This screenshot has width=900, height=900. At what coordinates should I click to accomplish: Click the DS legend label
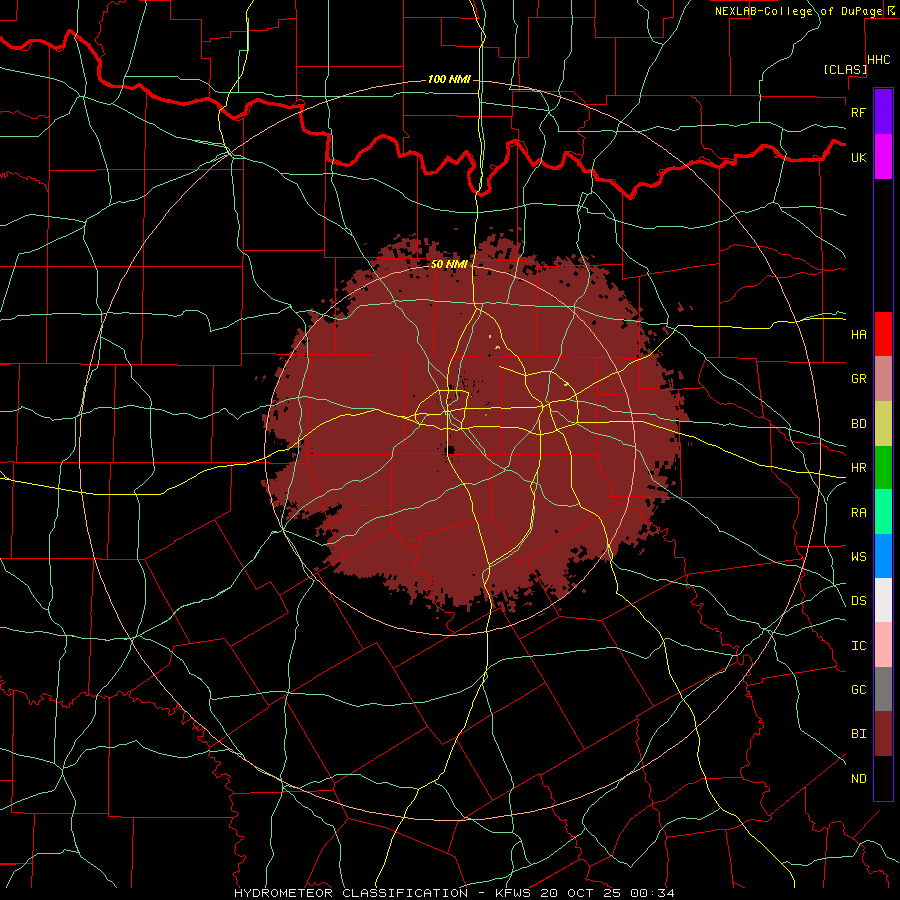point(858,601)
